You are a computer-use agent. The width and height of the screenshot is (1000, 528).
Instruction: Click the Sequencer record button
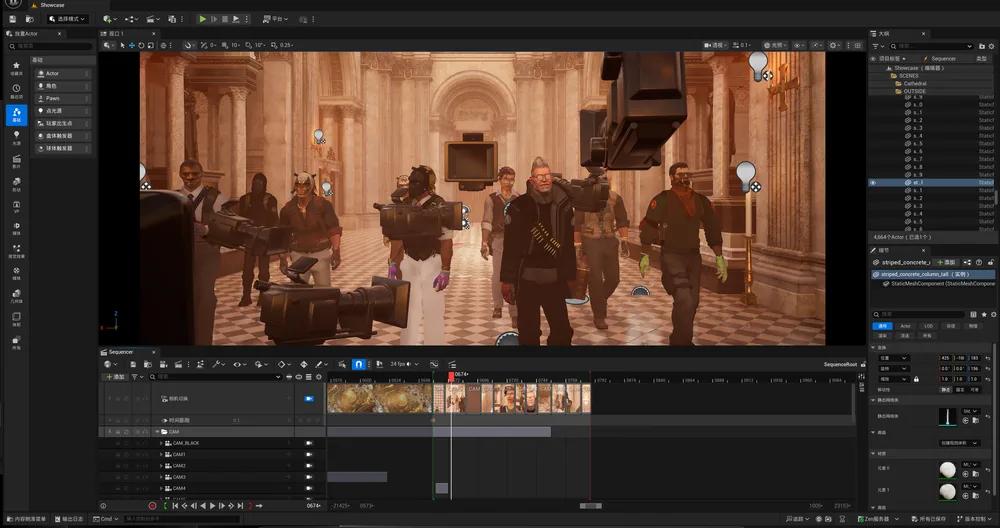point(152,506)
